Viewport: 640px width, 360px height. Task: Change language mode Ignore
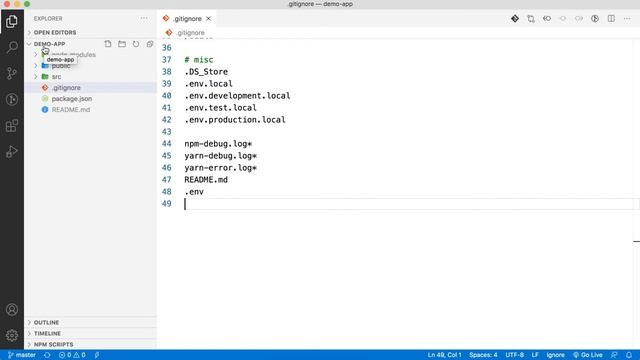[555, 355]
